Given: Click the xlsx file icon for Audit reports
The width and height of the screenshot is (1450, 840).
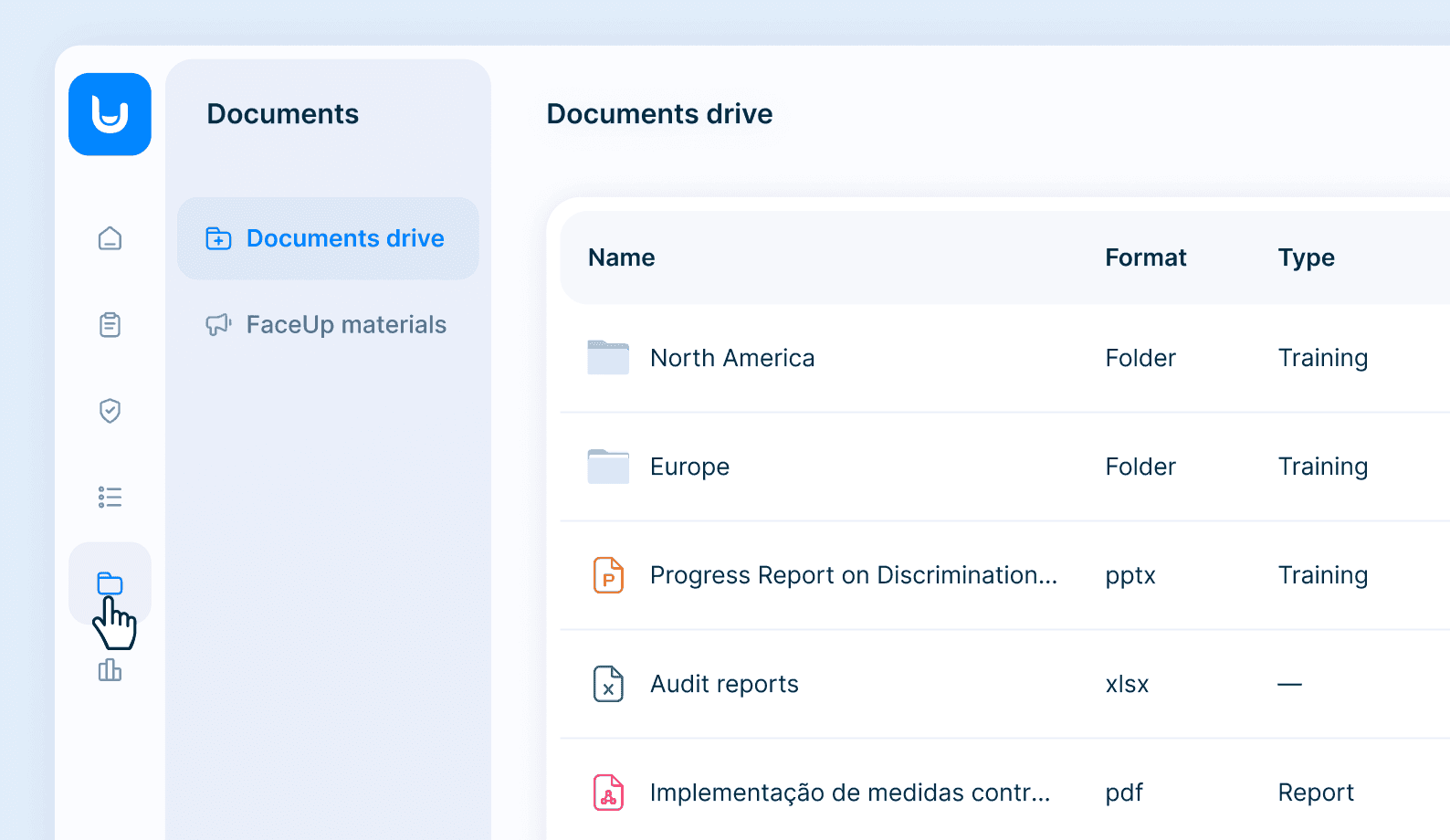Looking at the screenshot, I should pos(608,684).
